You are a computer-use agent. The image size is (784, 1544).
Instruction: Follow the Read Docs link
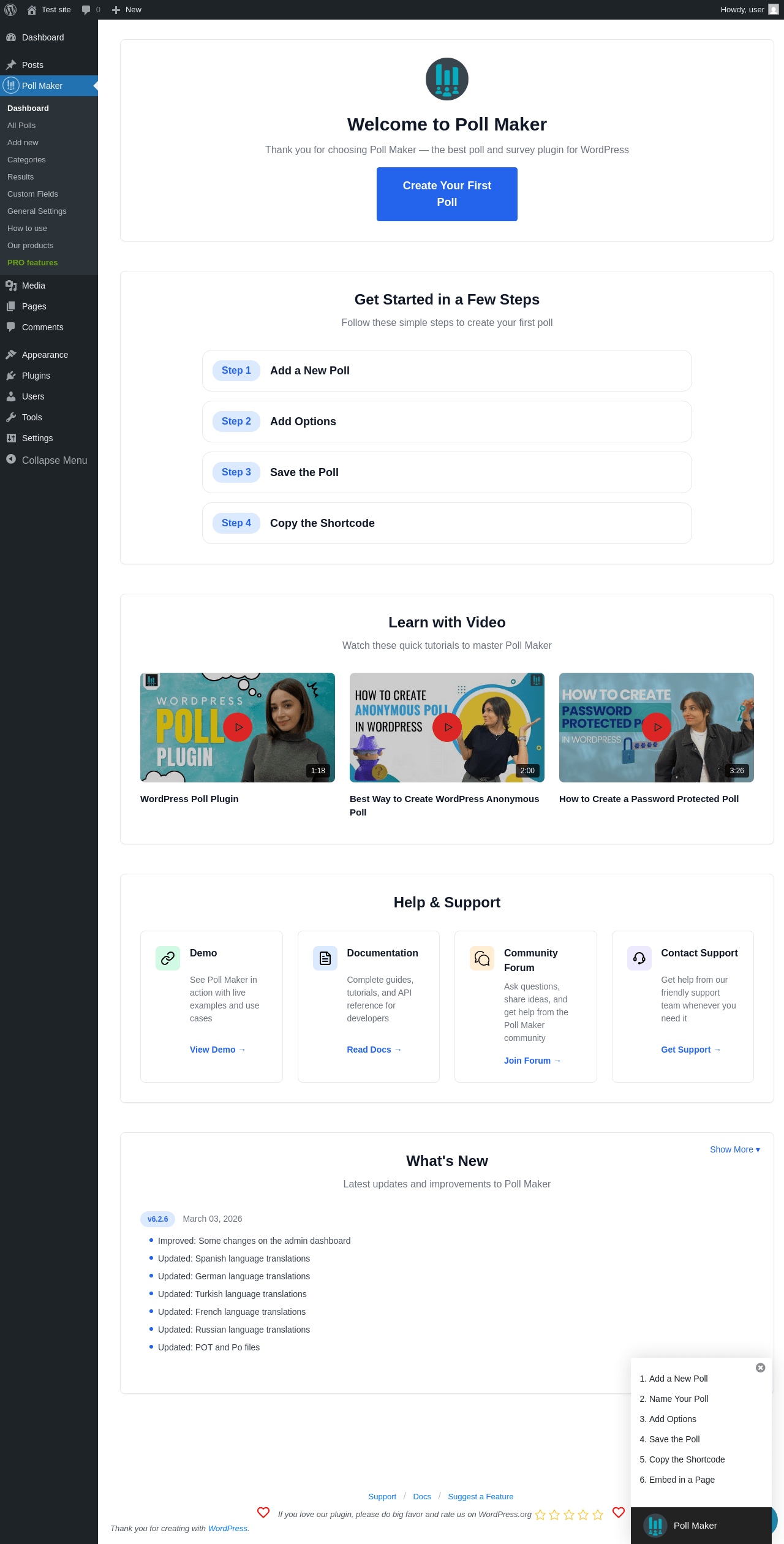tap(374, 1050)
